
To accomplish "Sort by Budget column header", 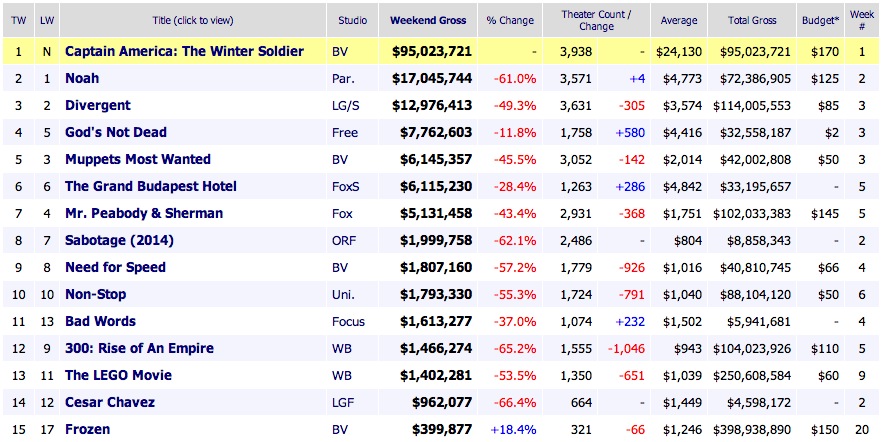I will (818, 20).
